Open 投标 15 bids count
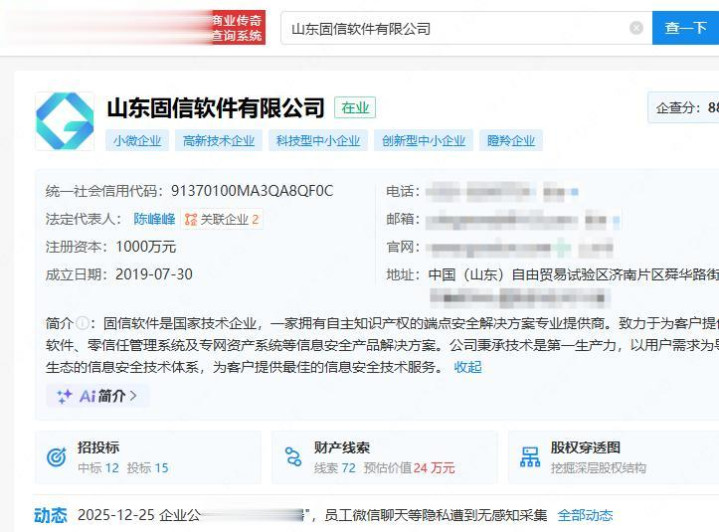Viewport: 719px width, 532px height. [148, 468]
